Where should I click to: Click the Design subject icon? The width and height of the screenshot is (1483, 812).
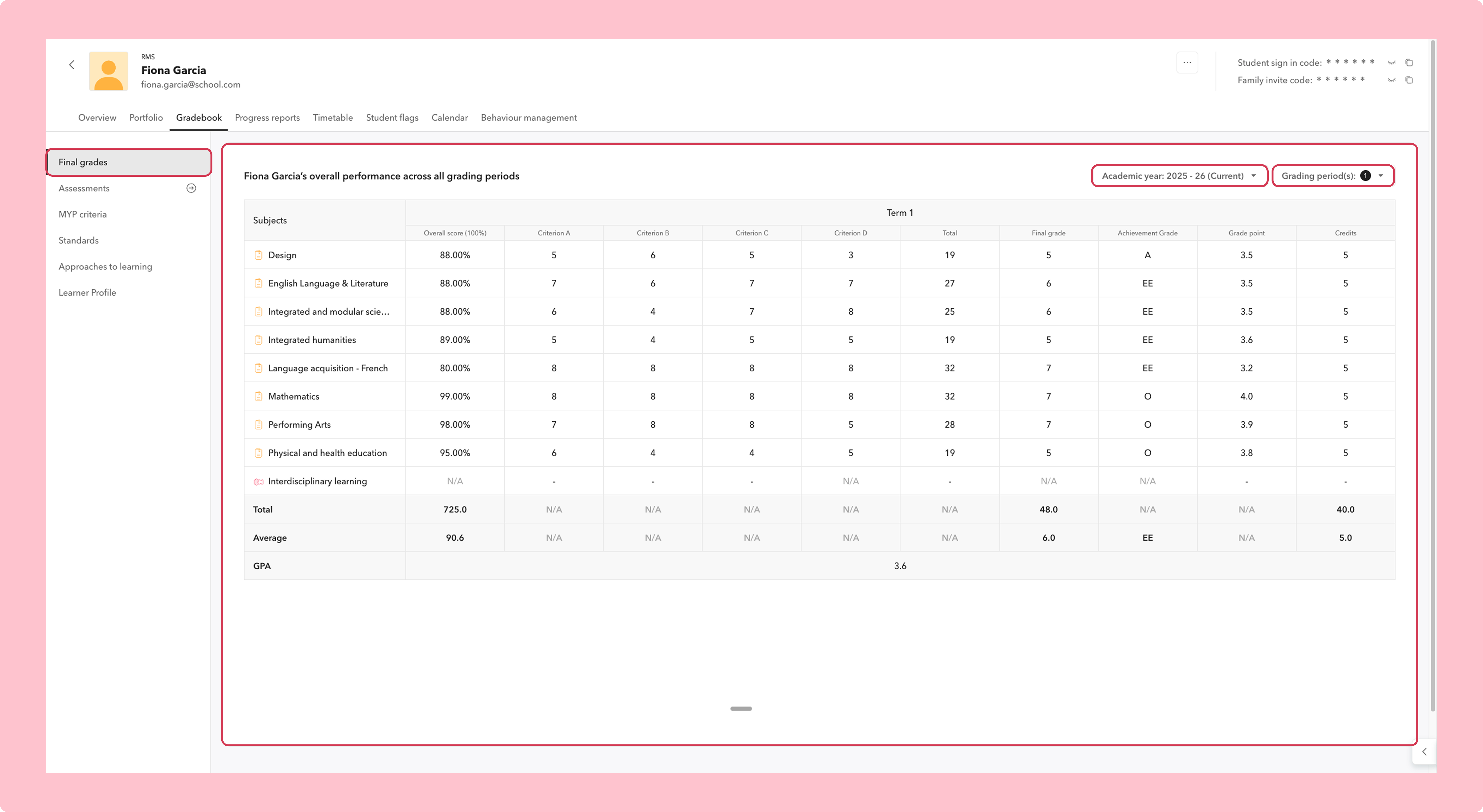[259, 255]
